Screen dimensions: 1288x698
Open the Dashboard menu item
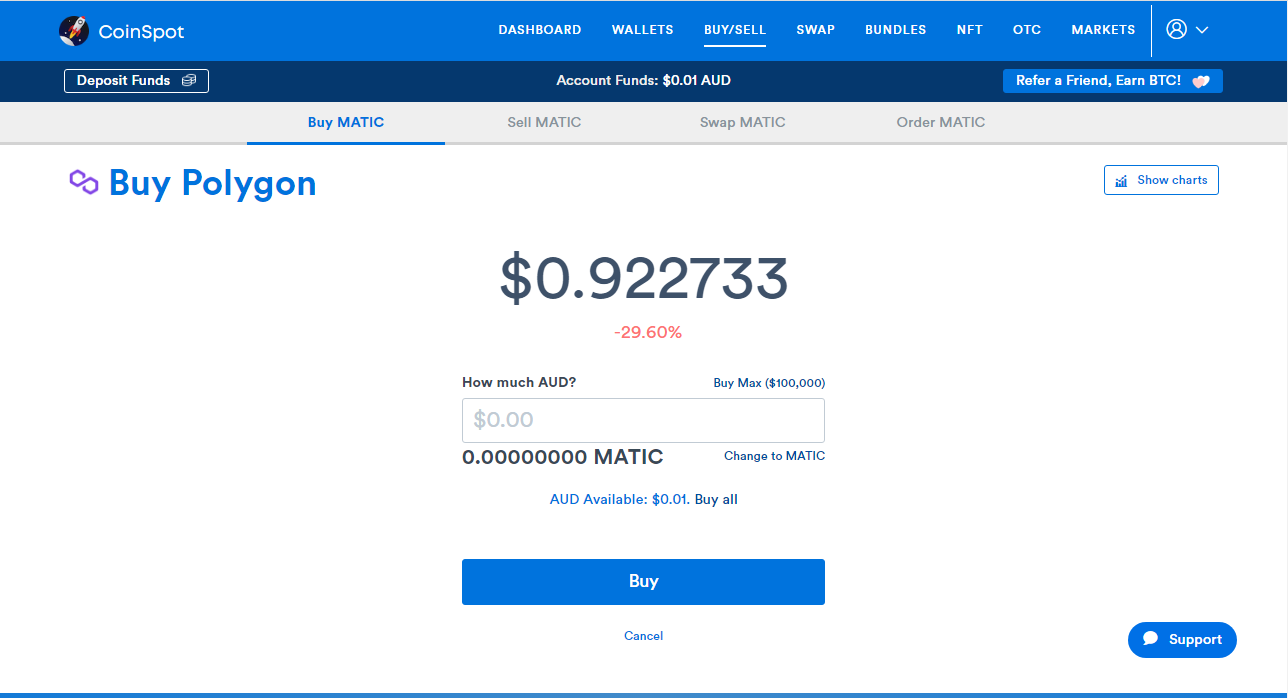point(540,30)
